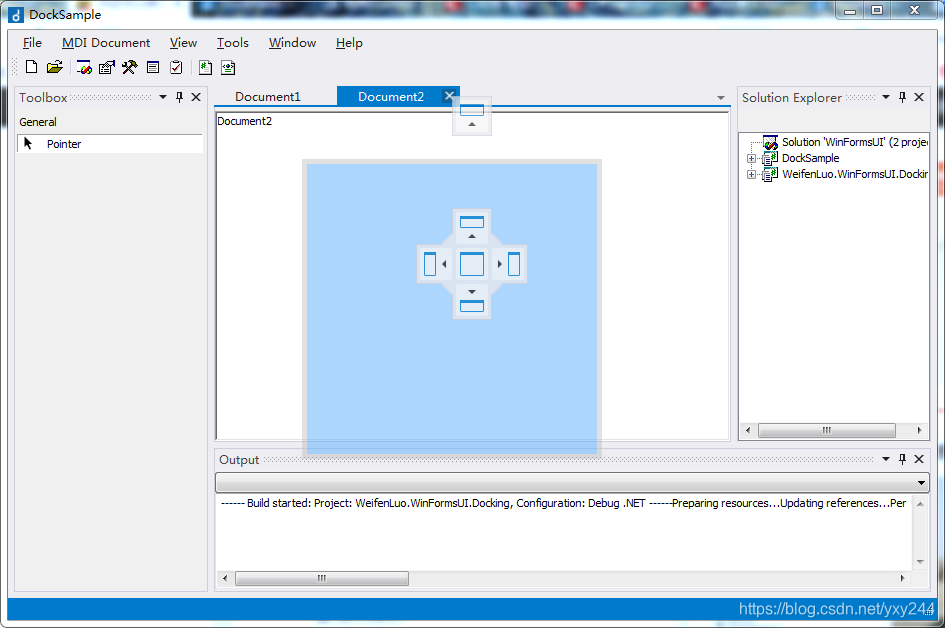
Task: Close the Output panel
Action: [x=919, y=459]
